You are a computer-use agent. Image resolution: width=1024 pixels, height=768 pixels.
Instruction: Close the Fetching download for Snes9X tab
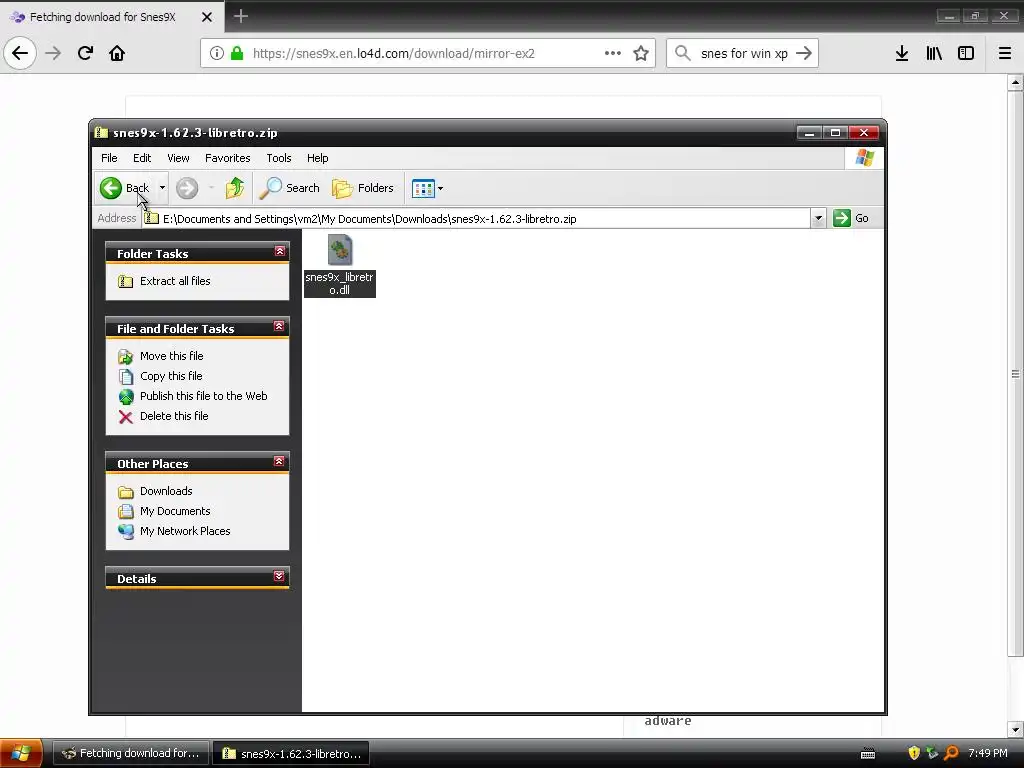(x=206, y=17)
